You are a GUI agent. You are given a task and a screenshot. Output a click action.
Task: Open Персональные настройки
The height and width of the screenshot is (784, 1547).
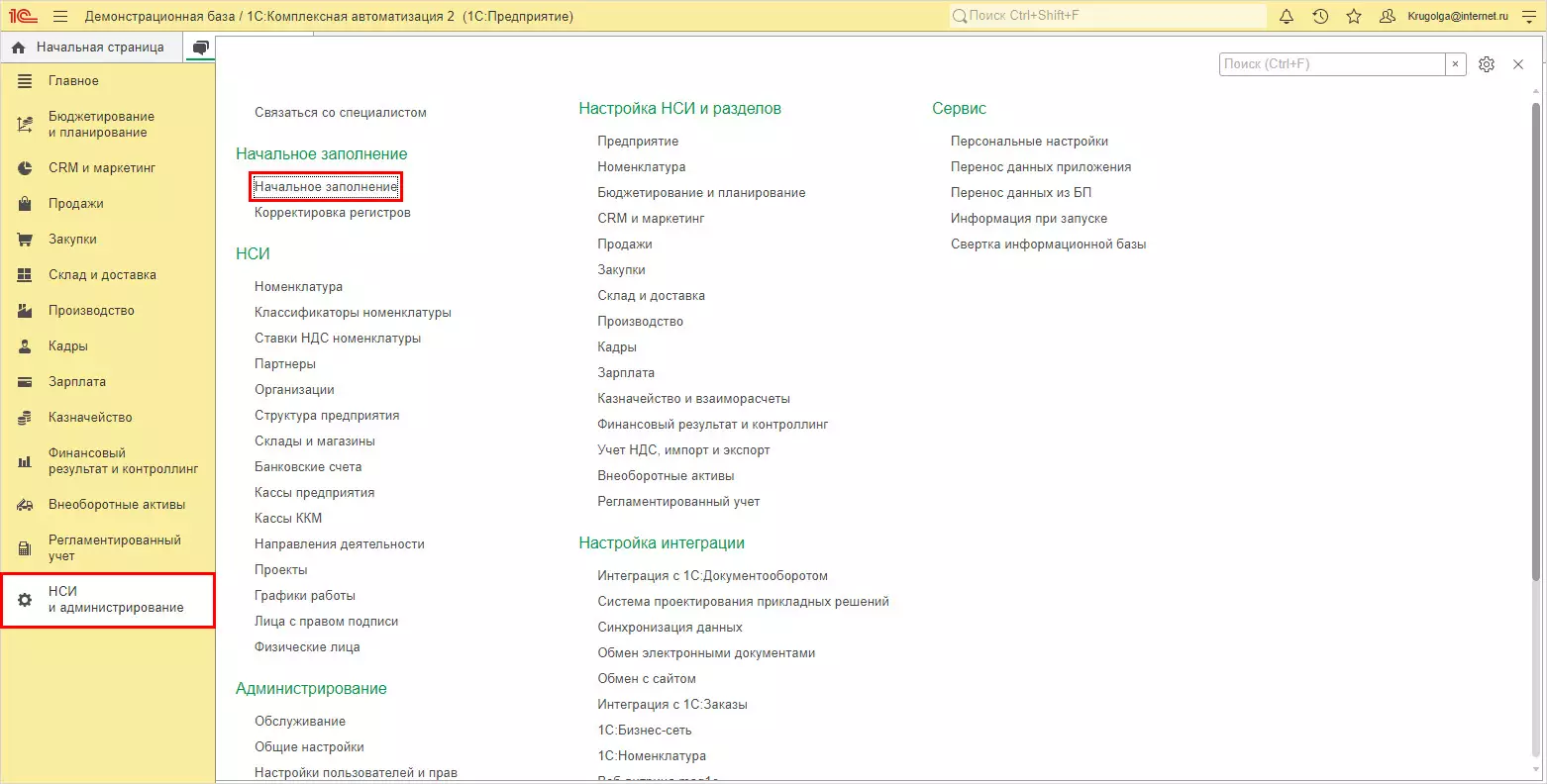(1029, 142)
